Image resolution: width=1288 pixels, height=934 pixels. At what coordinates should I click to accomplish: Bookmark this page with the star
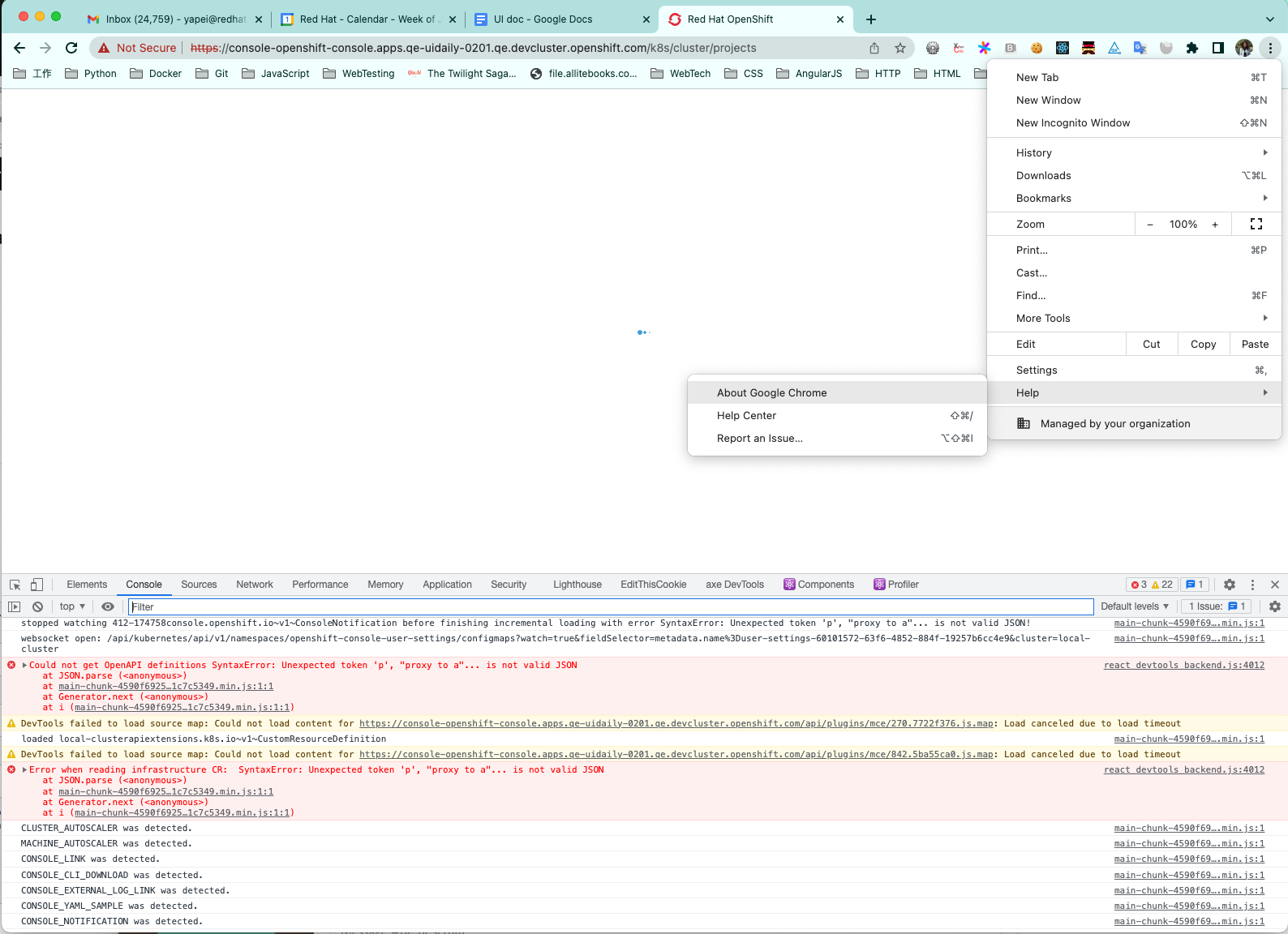[900, 48]
